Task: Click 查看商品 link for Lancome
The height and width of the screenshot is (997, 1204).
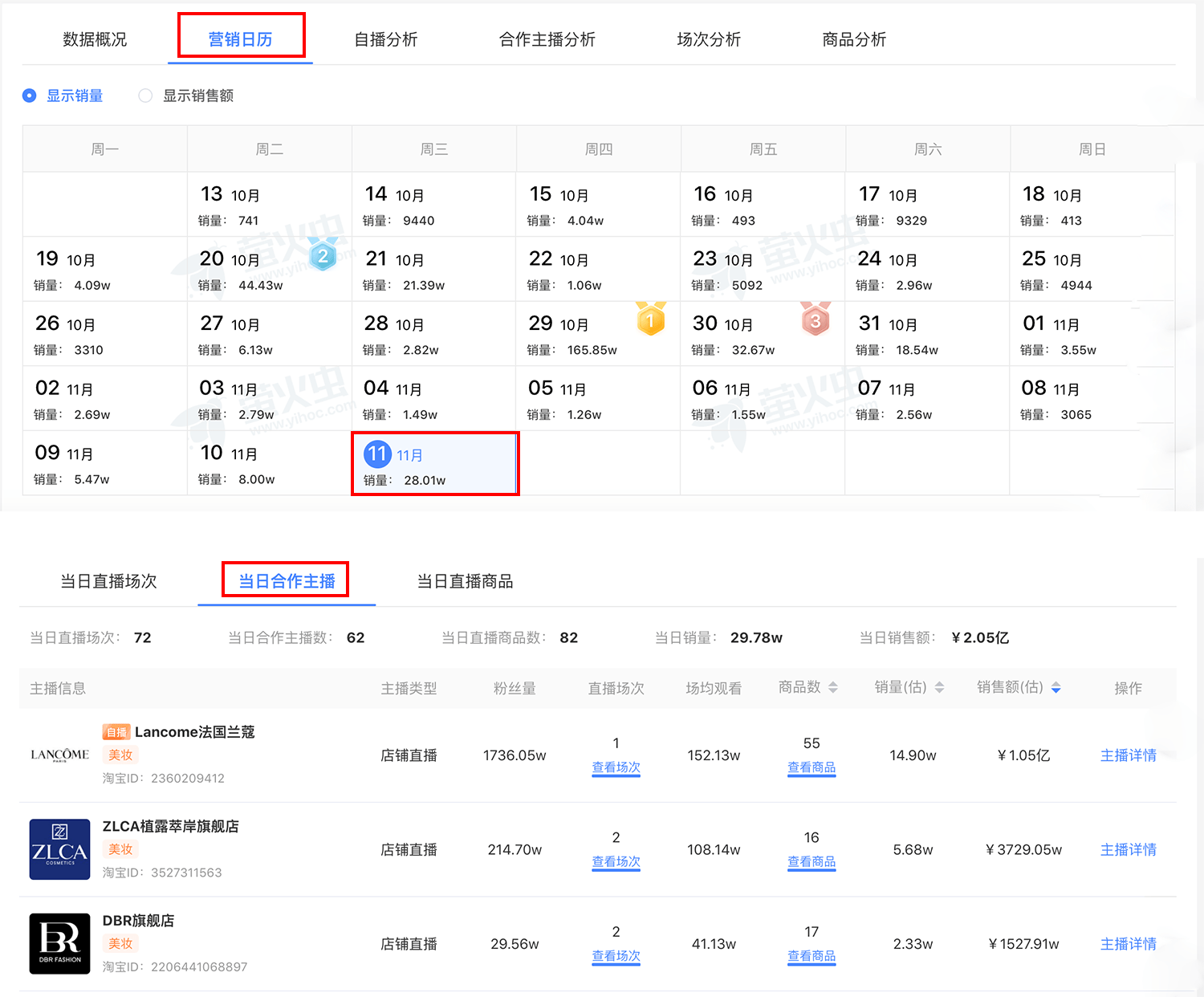Action: [x=811, y=767]
